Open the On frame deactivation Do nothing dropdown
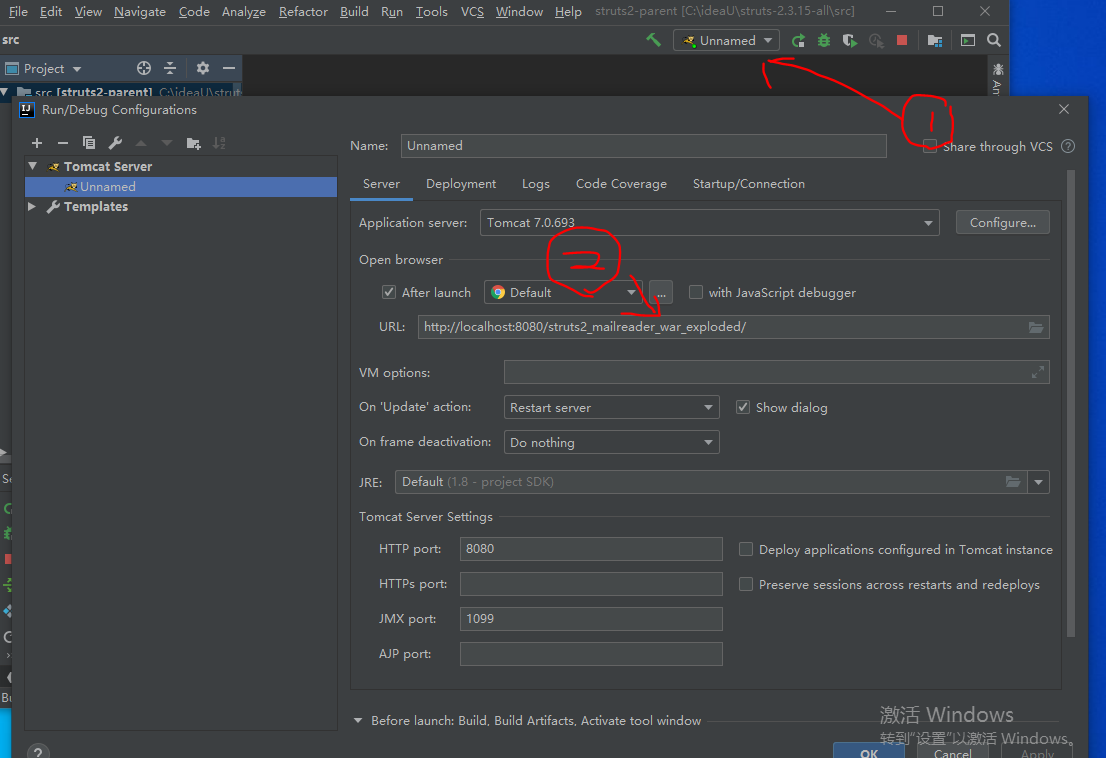The height and width of the screenshot is (758, 1106). [x=612, y=442]
